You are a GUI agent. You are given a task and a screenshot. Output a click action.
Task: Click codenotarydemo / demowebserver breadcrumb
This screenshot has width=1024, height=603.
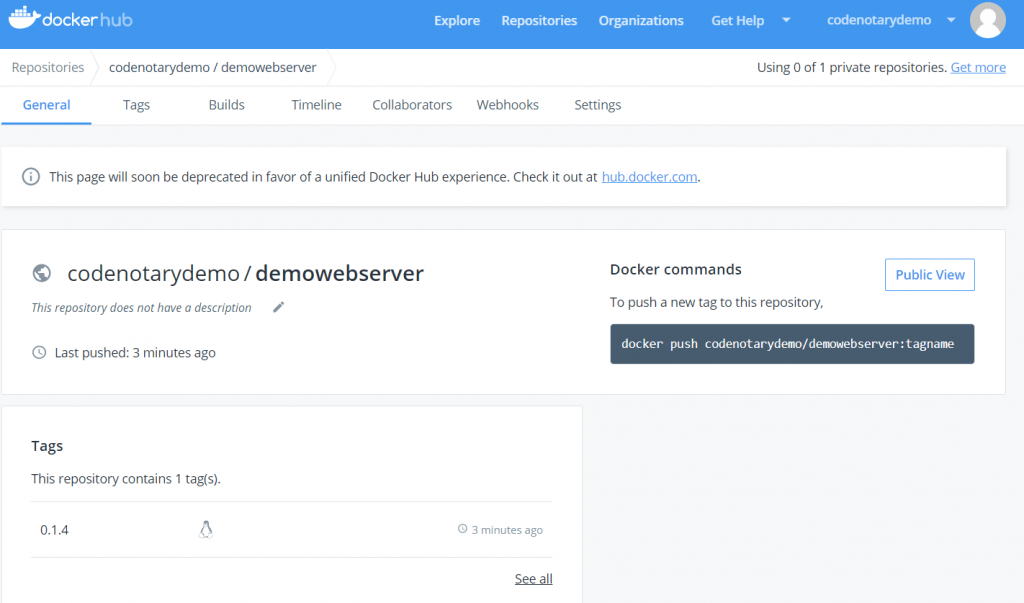212,67
